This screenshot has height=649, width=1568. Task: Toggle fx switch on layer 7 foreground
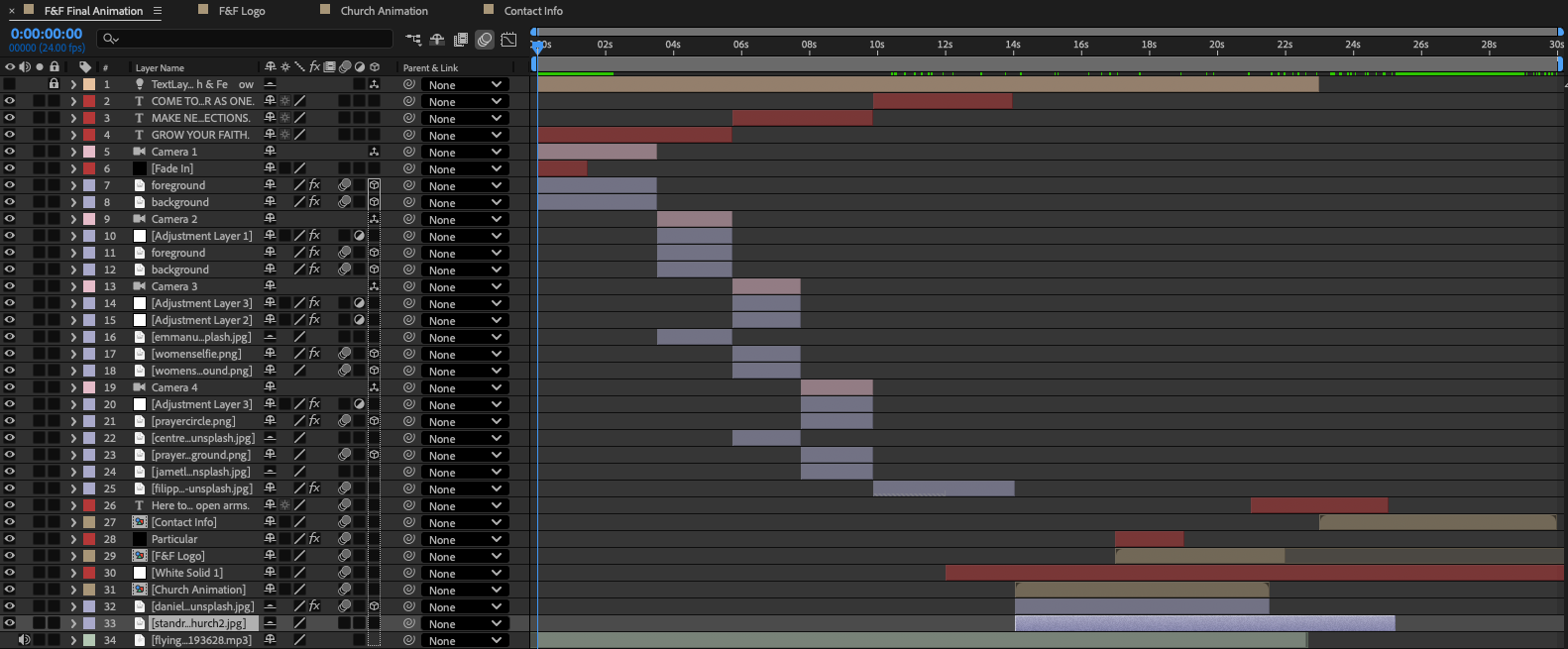coord(314,185)
